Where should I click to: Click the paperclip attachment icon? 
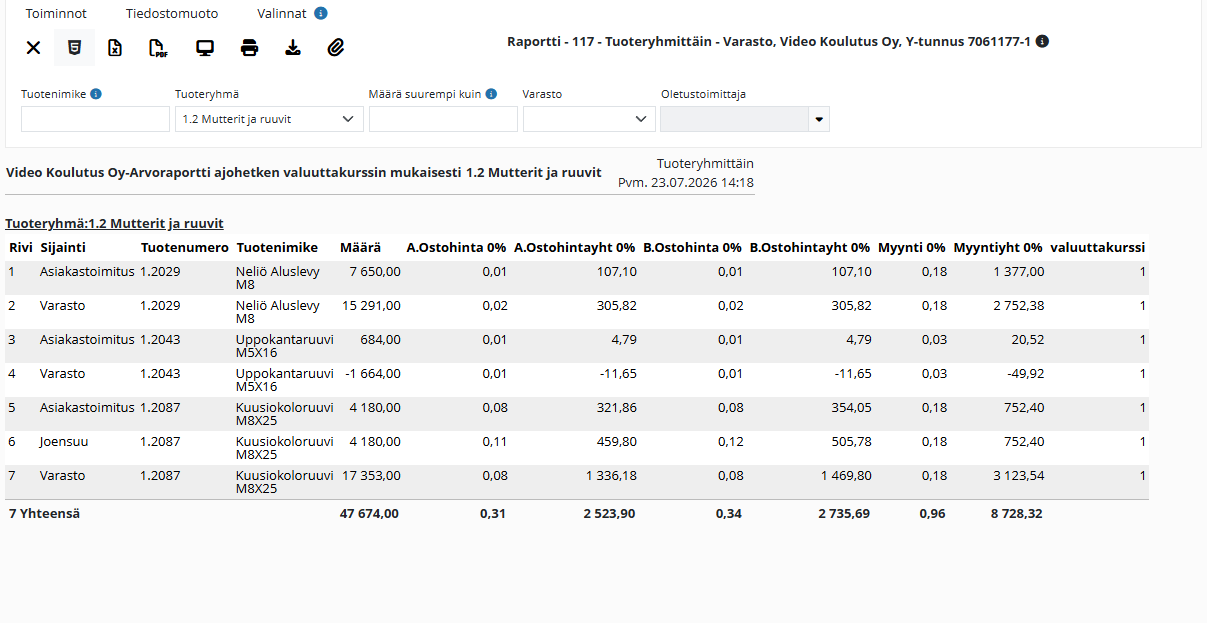click(x=336, y=47)
